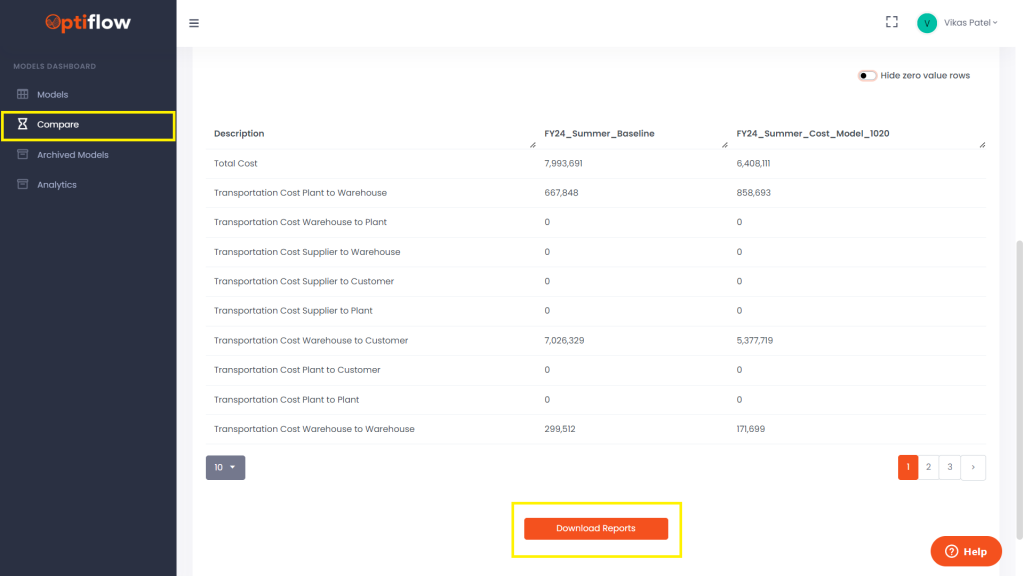Viewport: 1024px width, 576px height.
Task: Open the Help button
Action: point(966,551)
